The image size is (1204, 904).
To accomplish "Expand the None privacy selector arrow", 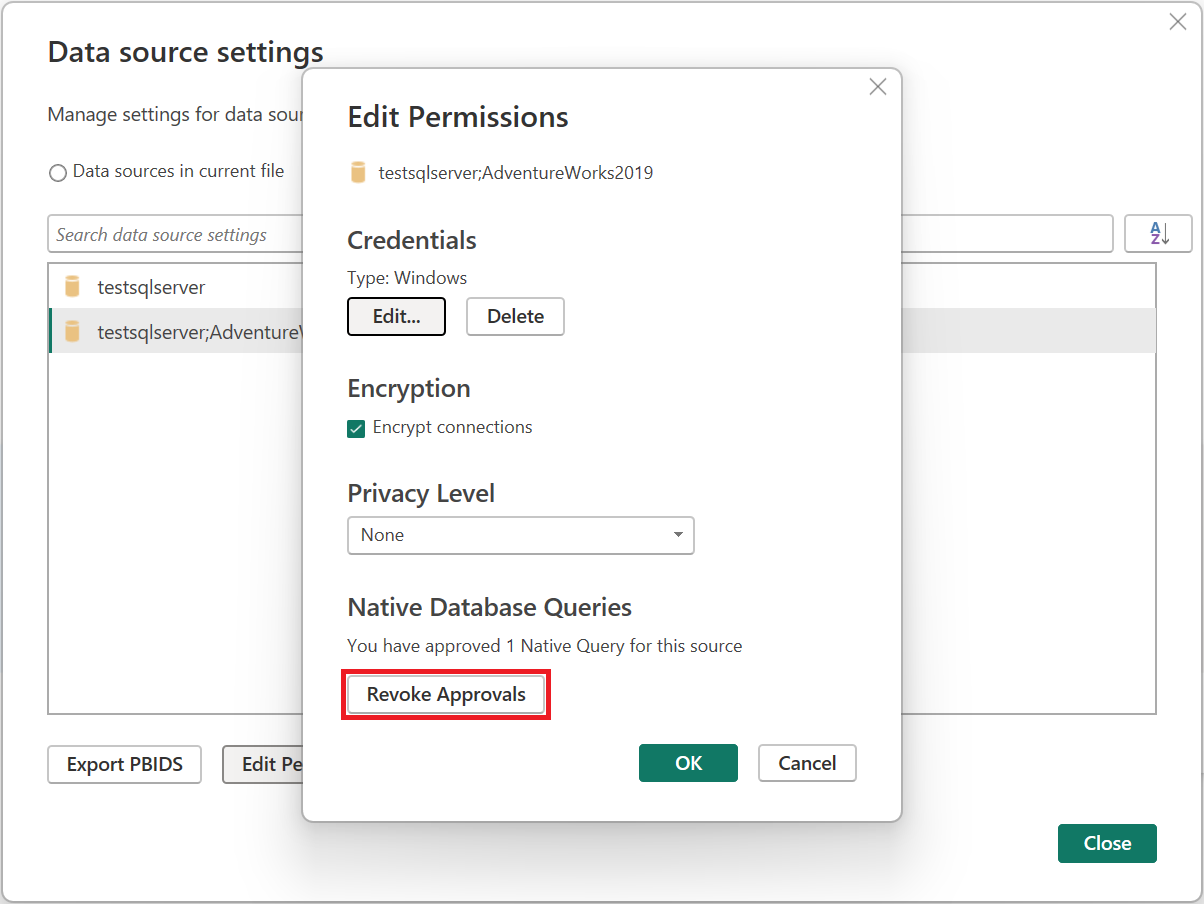I will point(679,535).
